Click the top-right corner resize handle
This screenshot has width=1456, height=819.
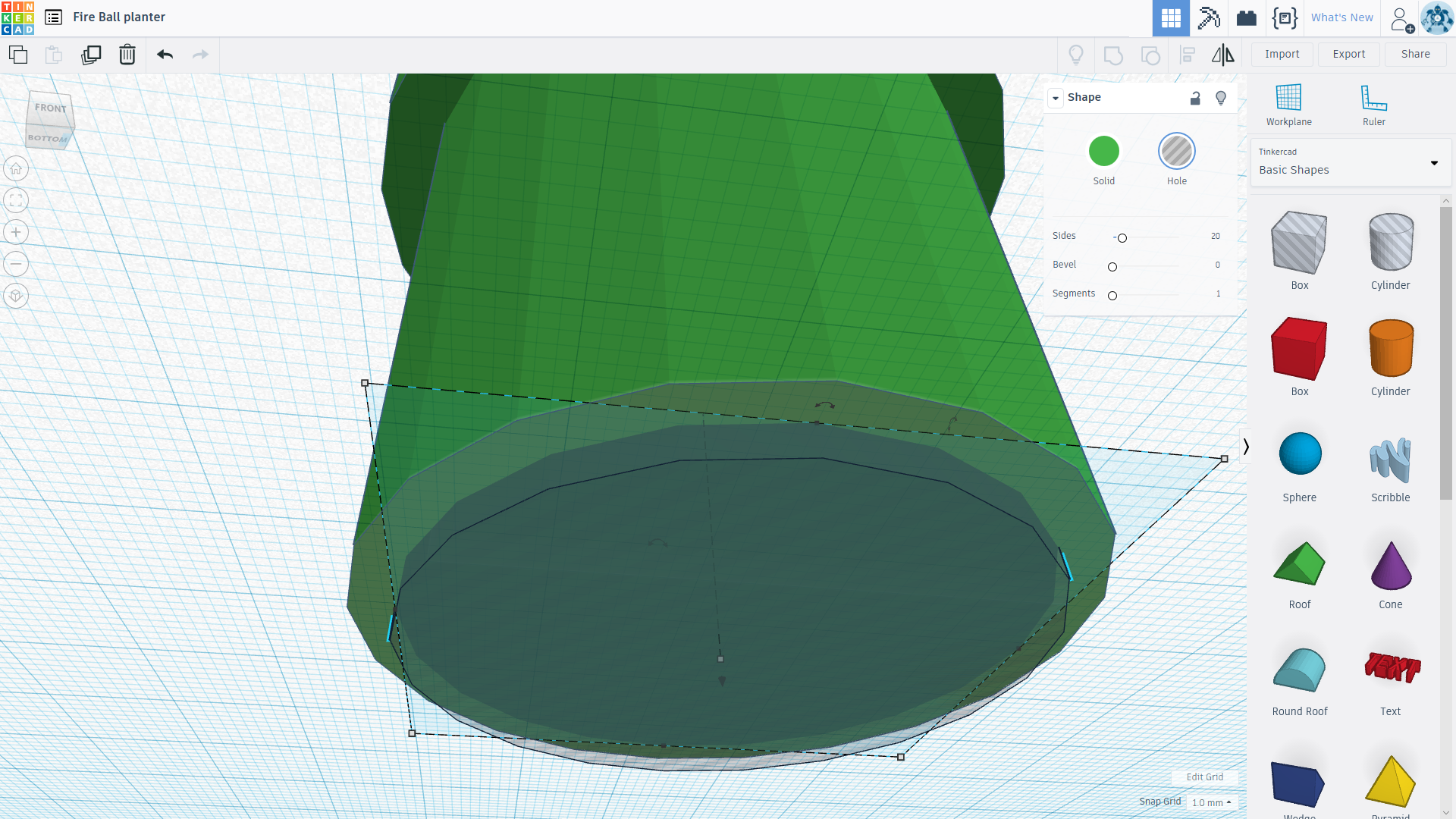pyautogui.click(x=1224, y=459)
